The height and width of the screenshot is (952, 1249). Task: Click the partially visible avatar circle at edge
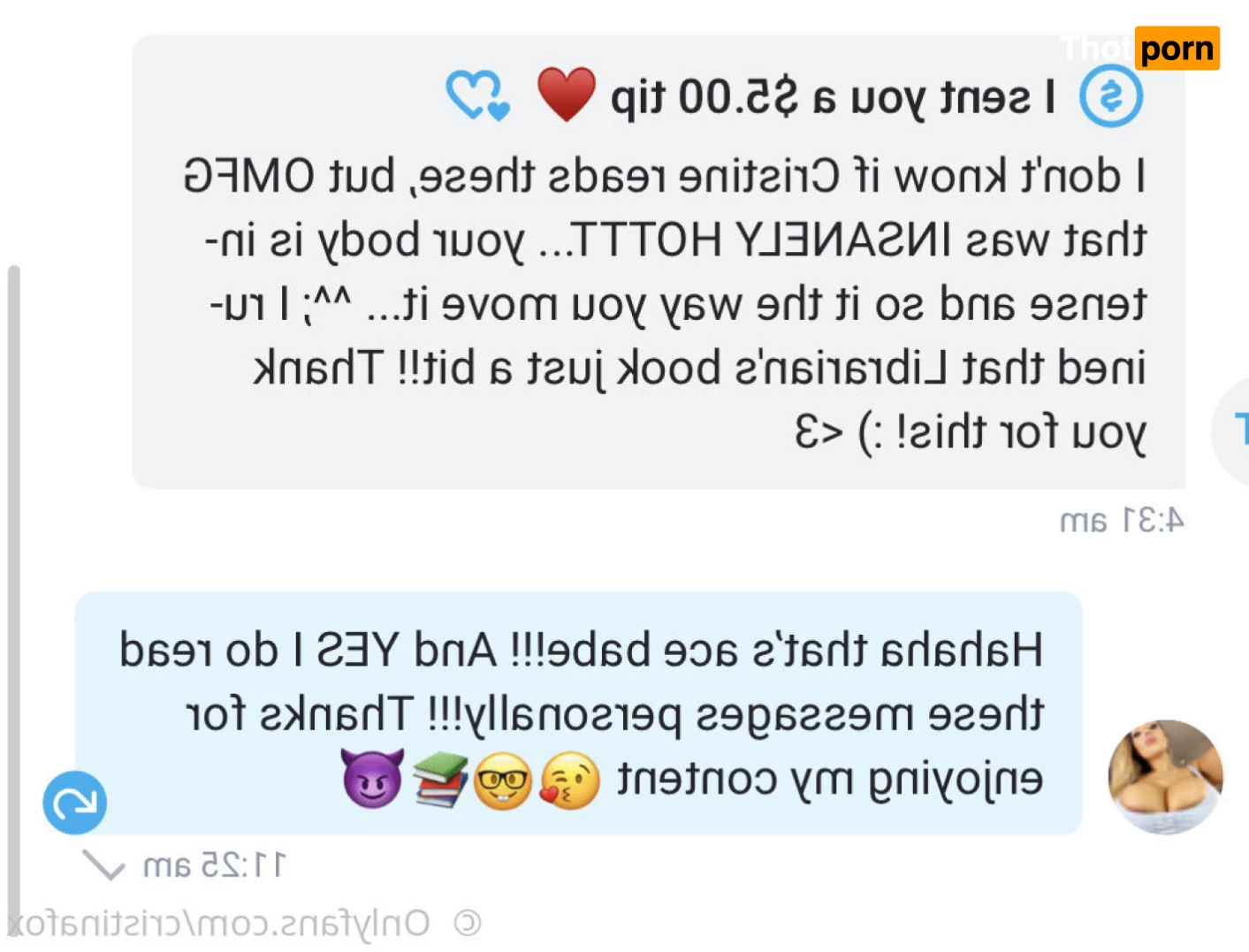[x=1230, y=430]
